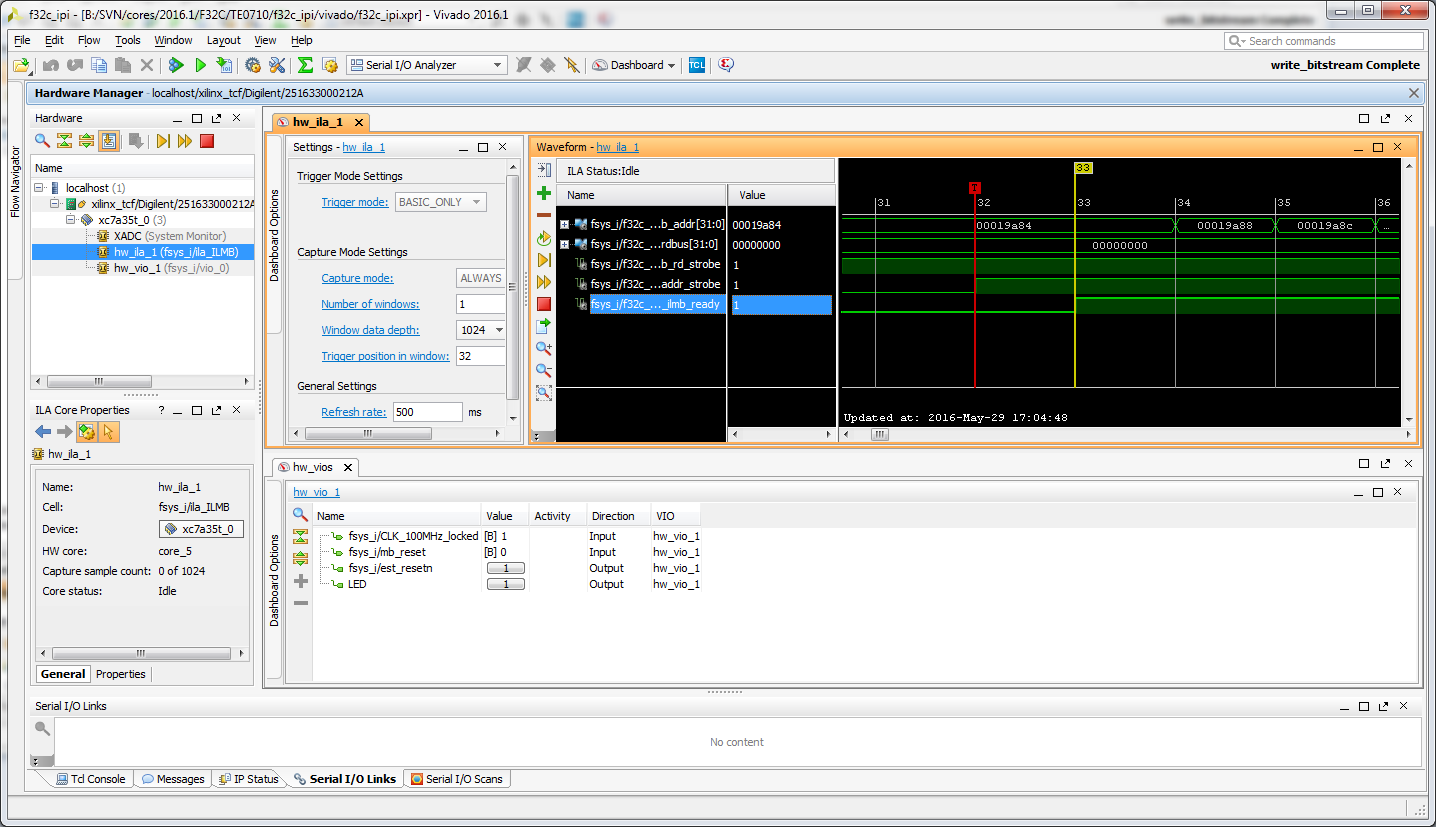Click green plus add-probe icon in waveform
The image size is (1436, 827).
coord(544,193)
